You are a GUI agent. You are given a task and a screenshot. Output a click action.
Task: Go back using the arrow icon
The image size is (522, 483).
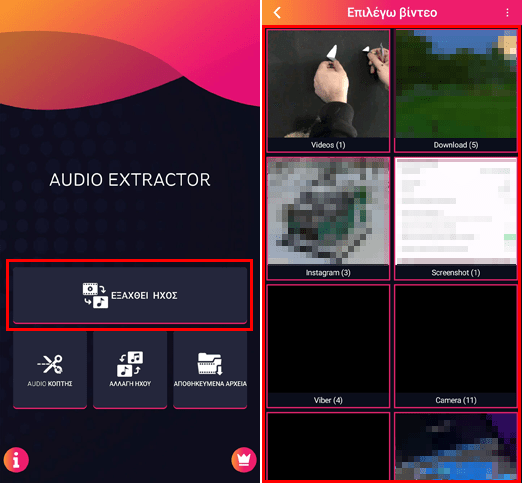coord(277,13)
